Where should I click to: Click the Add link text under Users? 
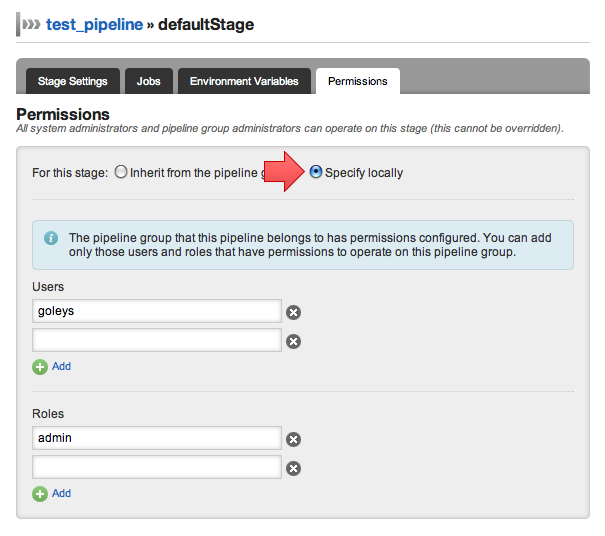tap(61, 367)
